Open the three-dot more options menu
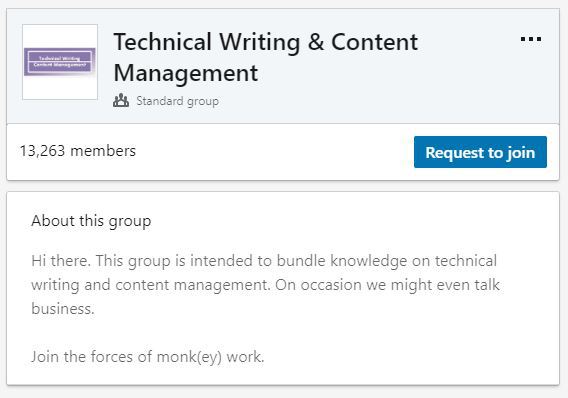The width and height of the screenshot is (568, 398). 531,39
